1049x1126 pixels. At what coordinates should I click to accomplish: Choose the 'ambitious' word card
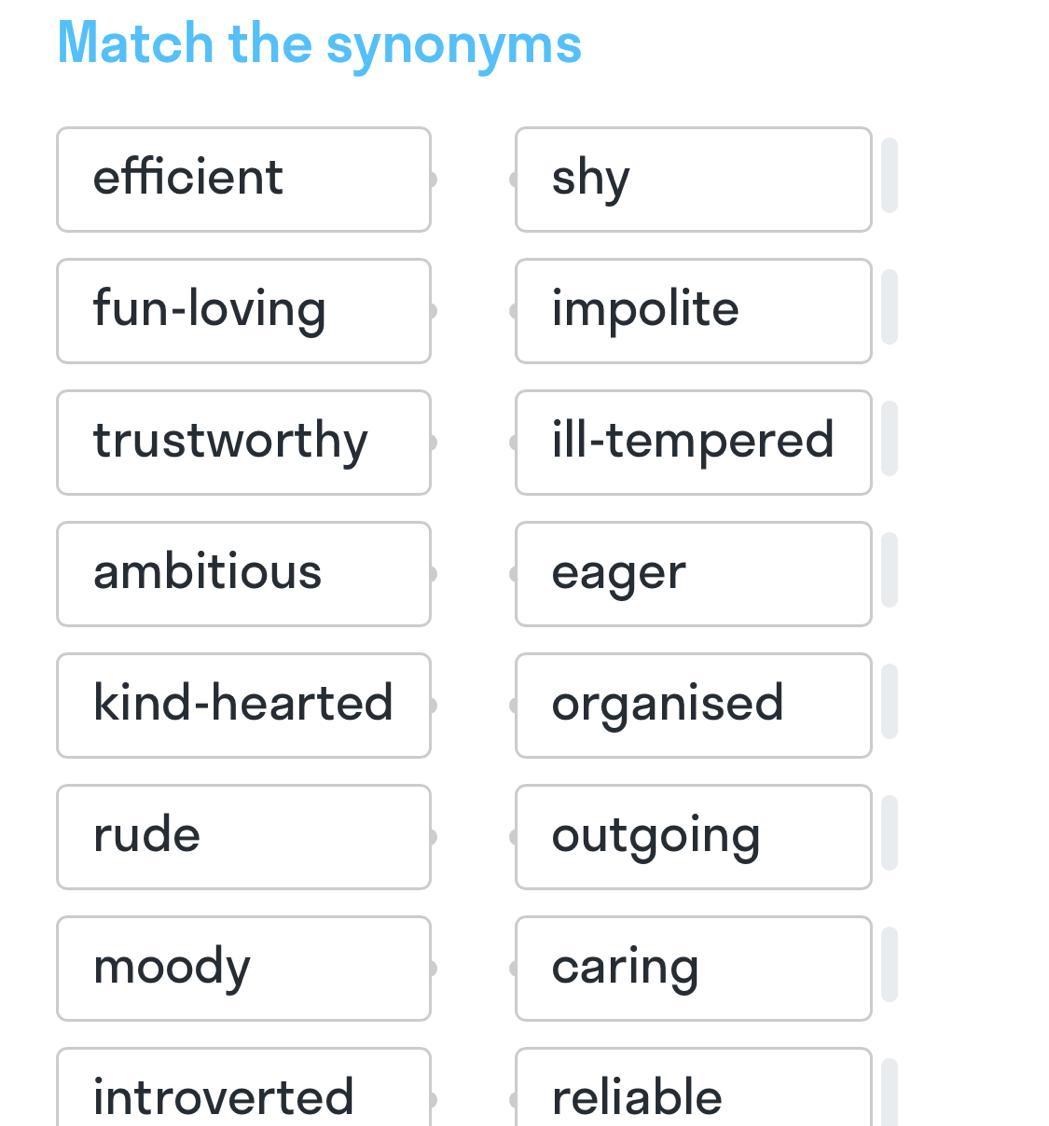coord(243,574)
